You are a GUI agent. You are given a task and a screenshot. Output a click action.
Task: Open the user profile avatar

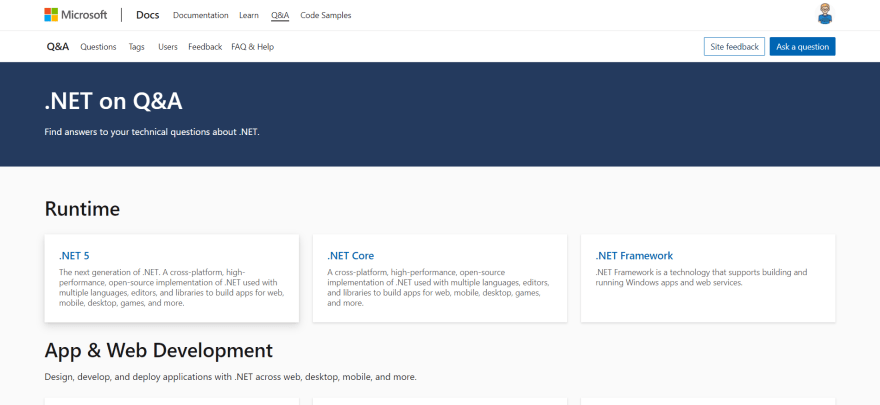coord(824,14)
